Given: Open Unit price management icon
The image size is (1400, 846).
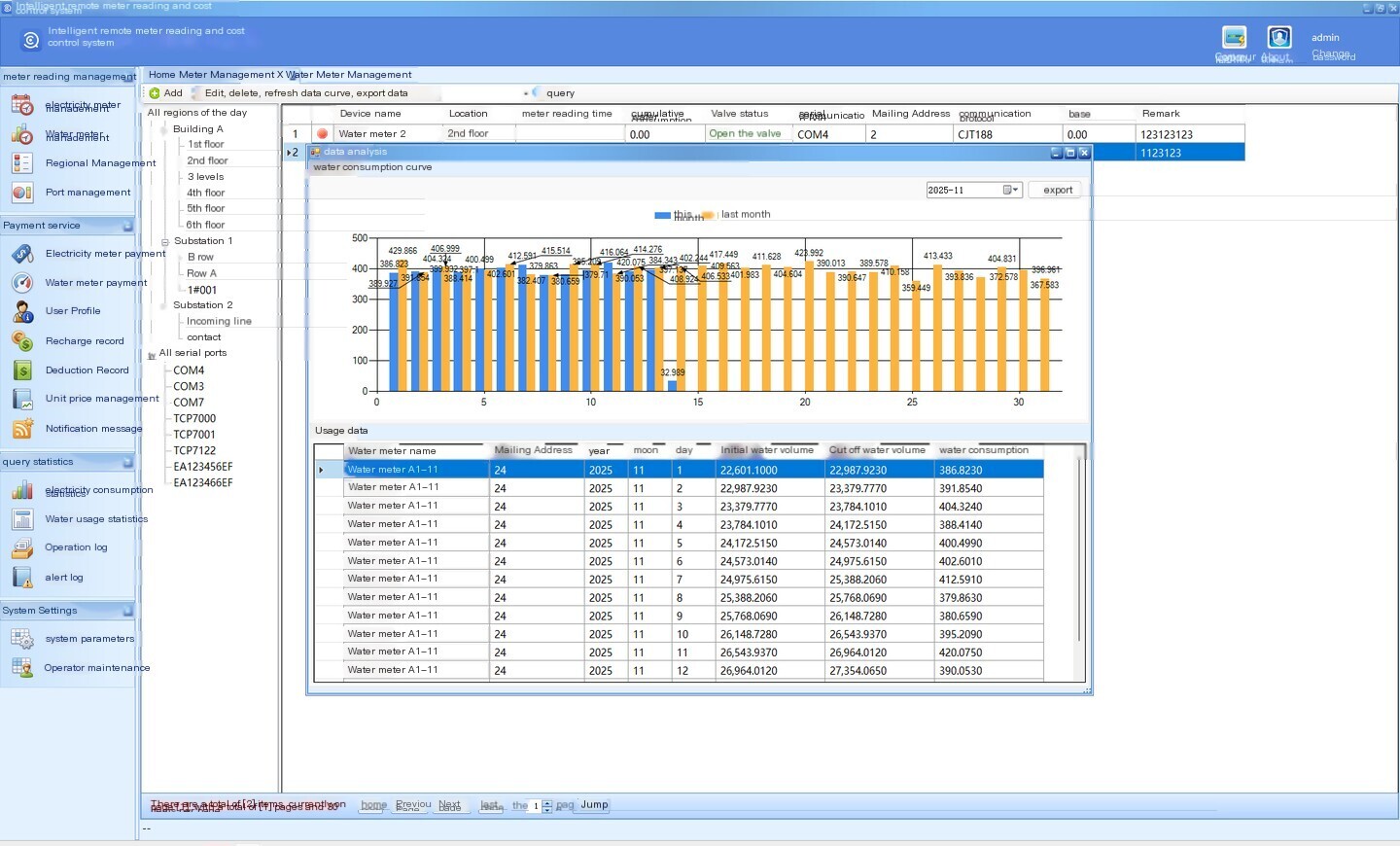Looking at the screenshot, I should coord(22,400).
